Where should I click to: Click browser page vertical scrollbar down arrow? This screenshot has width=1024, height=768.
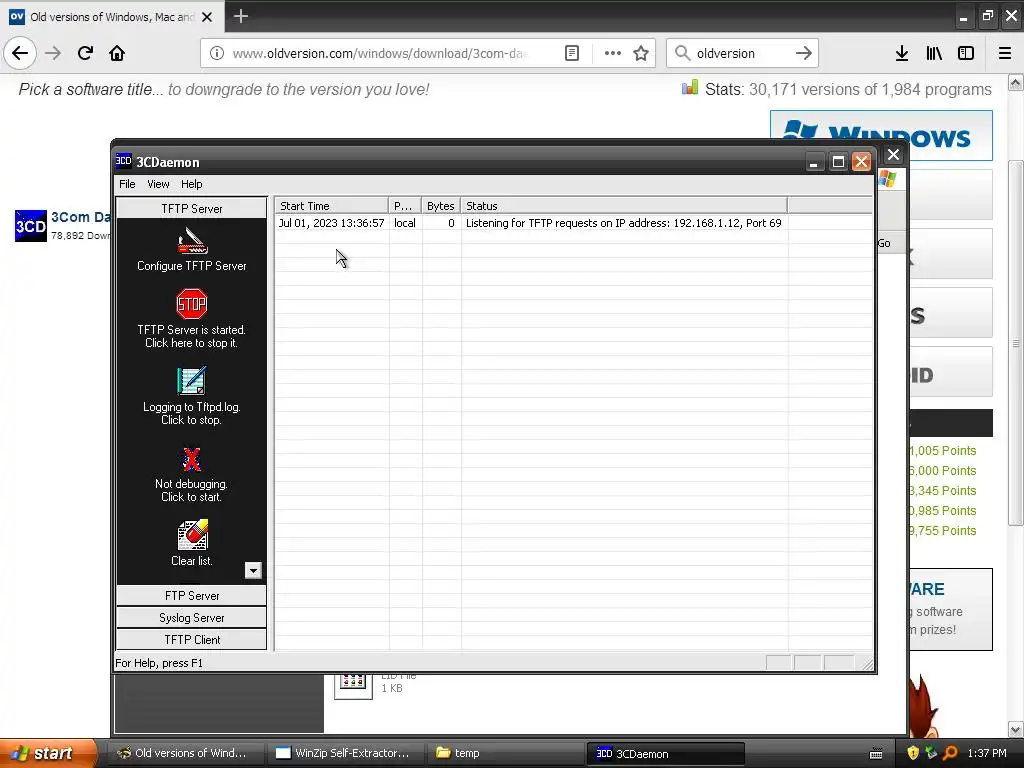tap(1016, 729)
